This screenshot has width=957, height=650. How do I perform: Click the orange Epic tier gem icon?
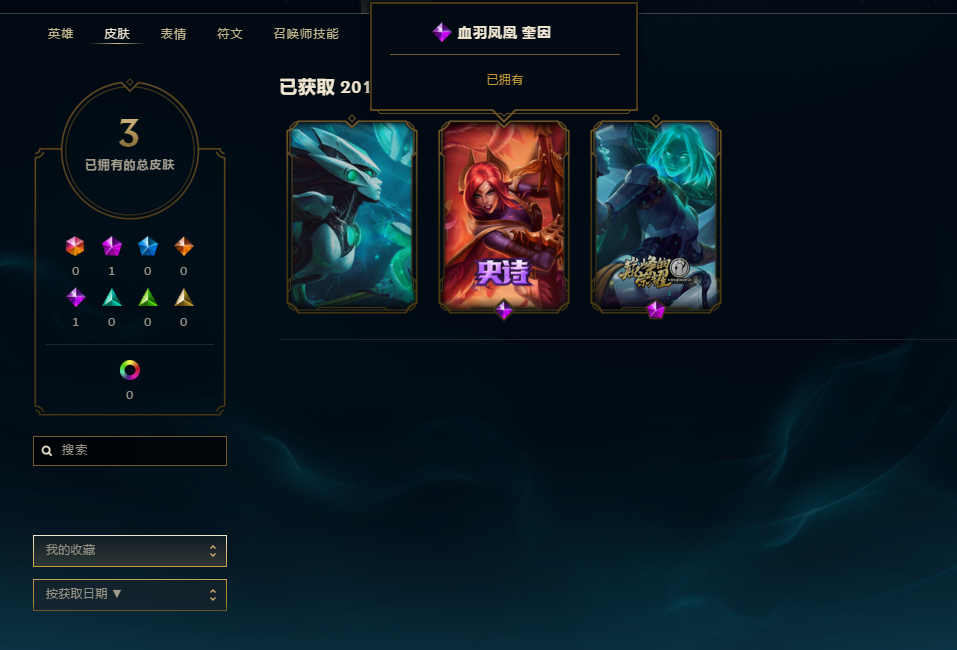click(x=184, y=246)
